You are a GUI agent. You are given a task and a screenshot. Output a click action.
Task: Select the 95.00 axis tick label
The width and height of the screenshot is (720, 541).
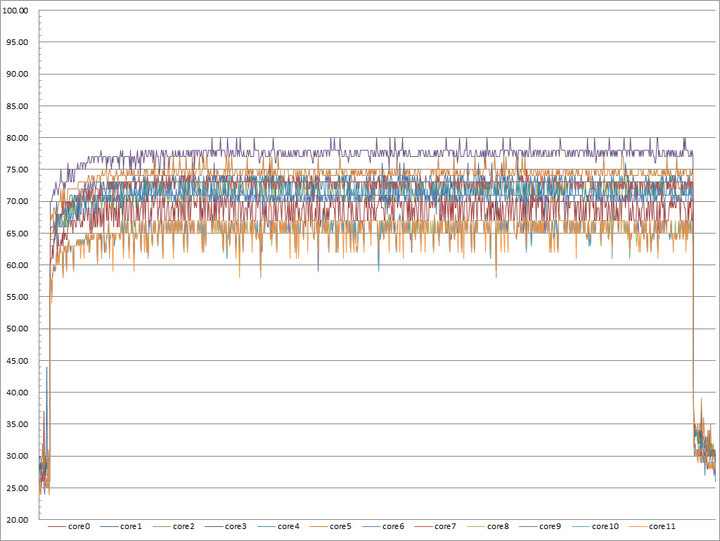[17, 42]
